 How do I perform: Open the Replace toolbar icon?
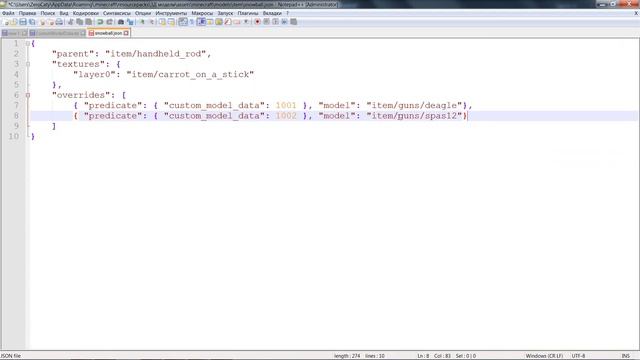[131, 22]
